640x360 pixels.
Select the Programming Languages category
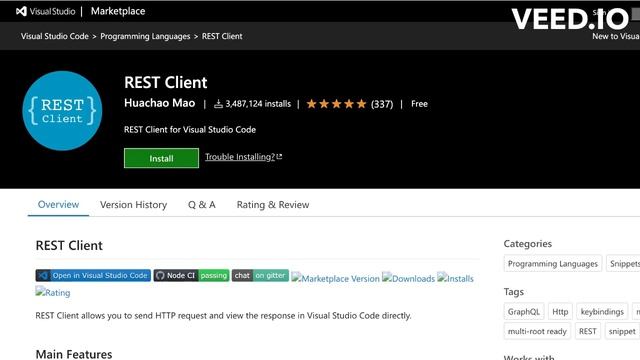[553, 264]
